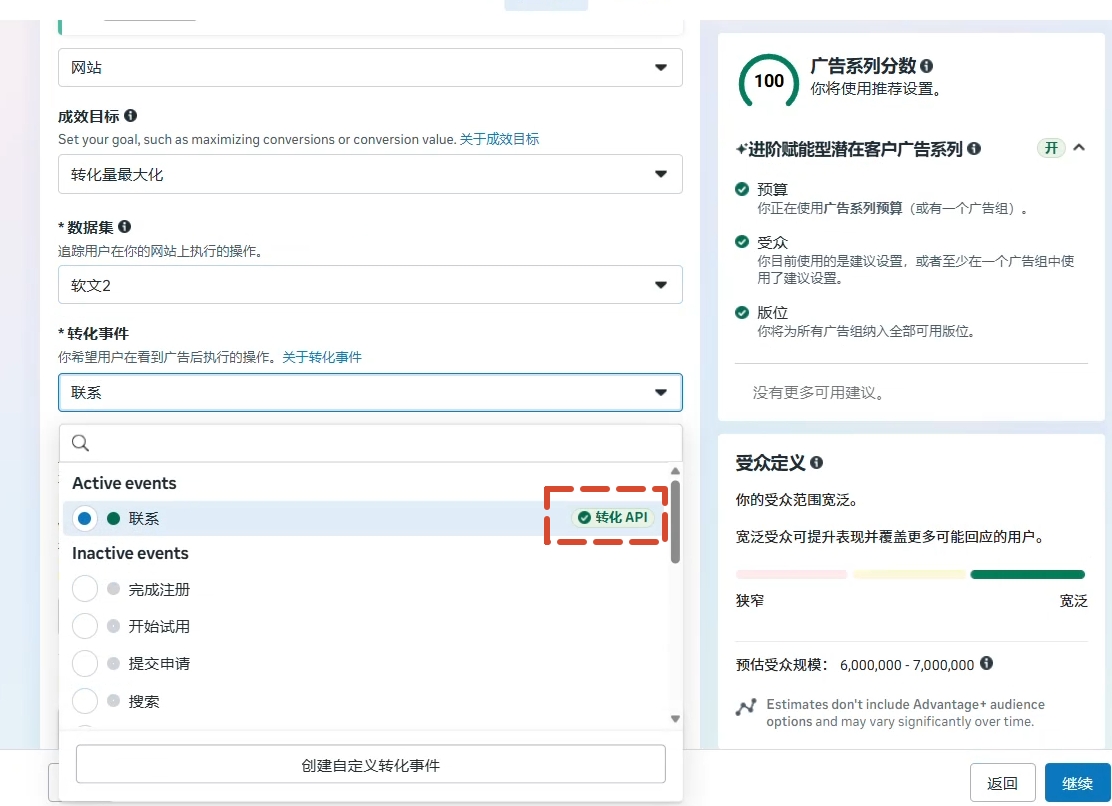Open the 关于成效目标 link
The image size is (1112, 806).
point(499,139)
